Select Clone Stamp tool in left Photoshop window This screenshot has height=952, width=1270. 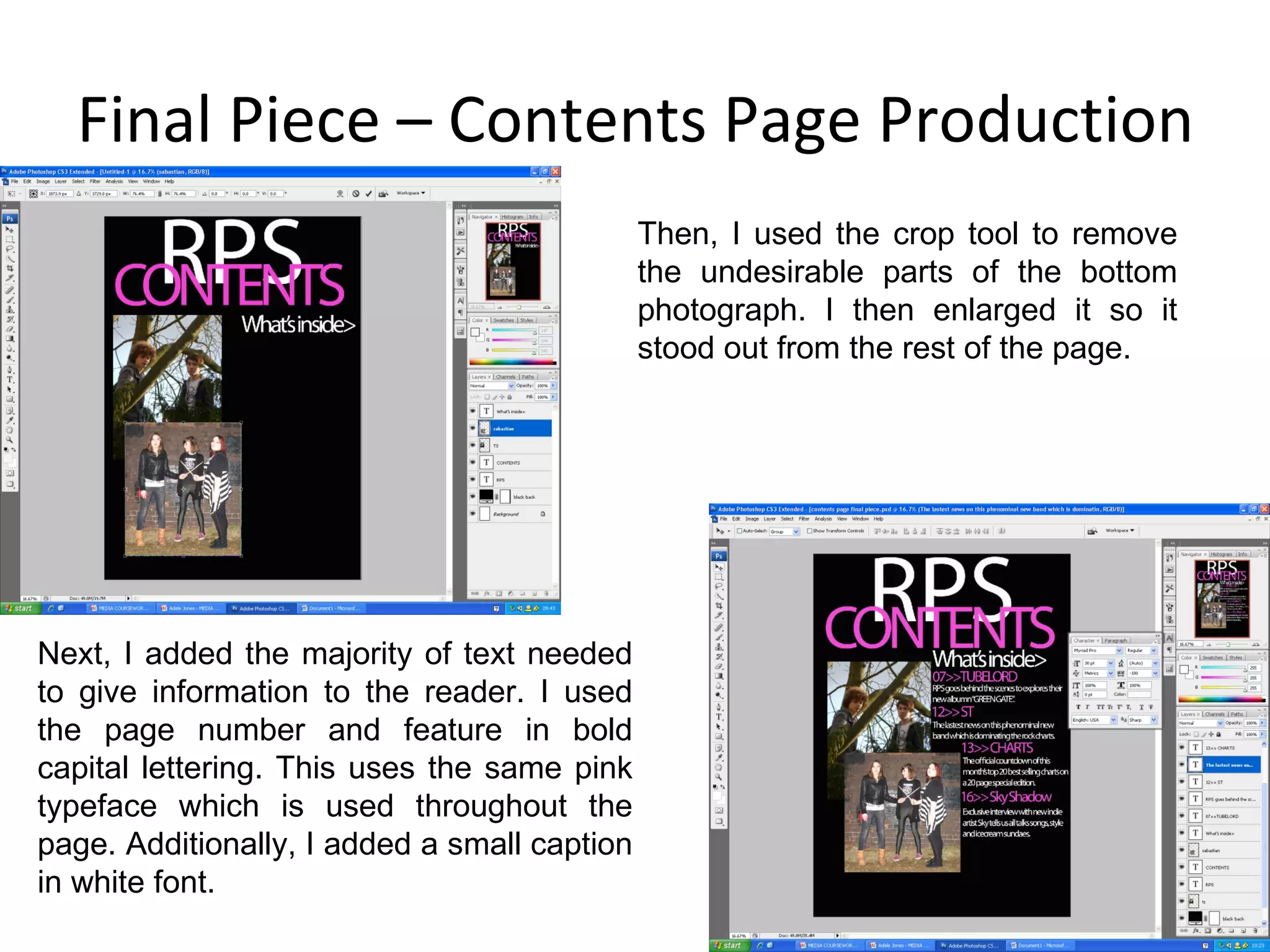click(x=10, y=309)
